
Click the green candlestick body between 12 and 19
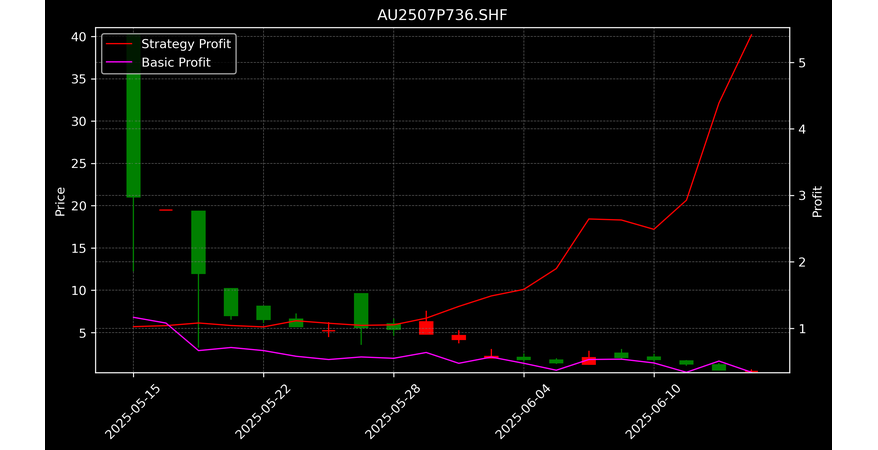198,242
